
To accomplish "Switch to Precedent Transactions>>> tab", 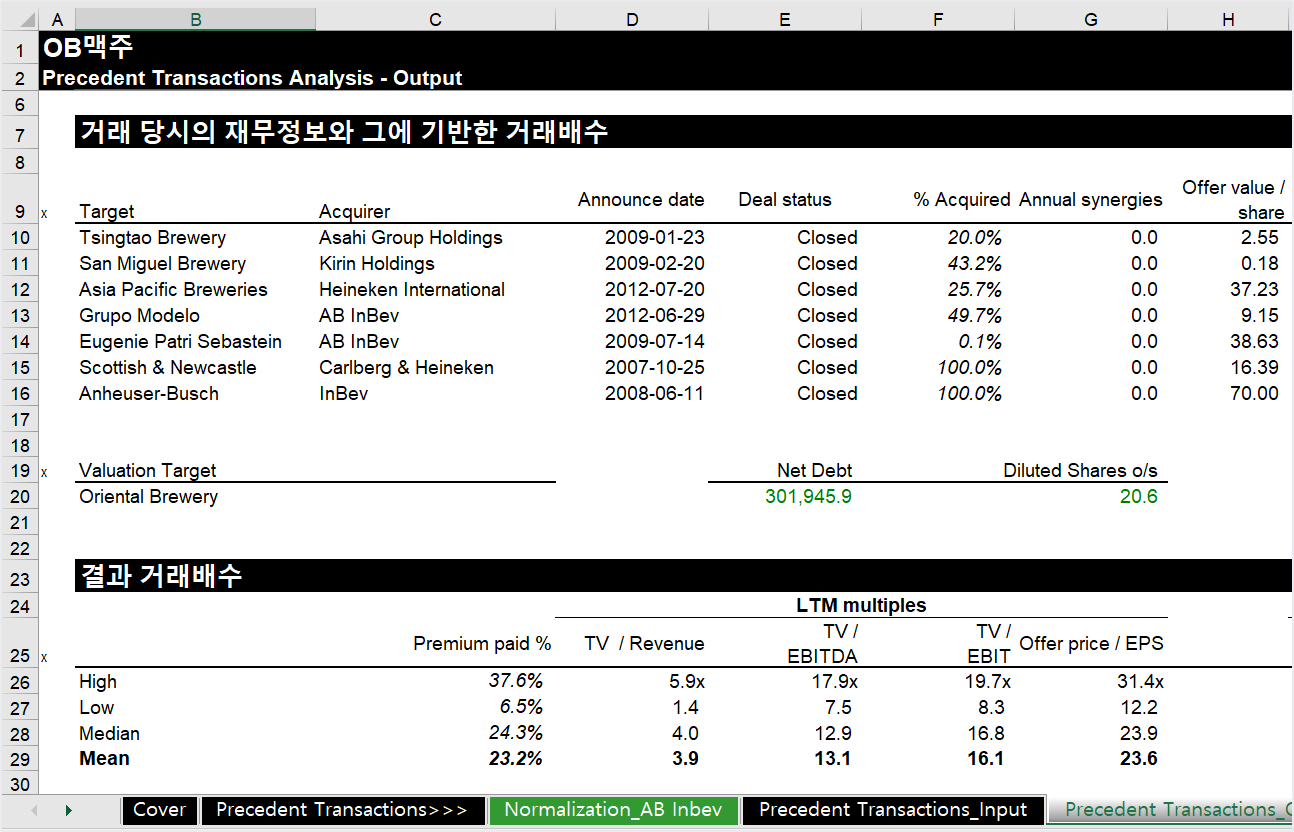I will [342, 810].
